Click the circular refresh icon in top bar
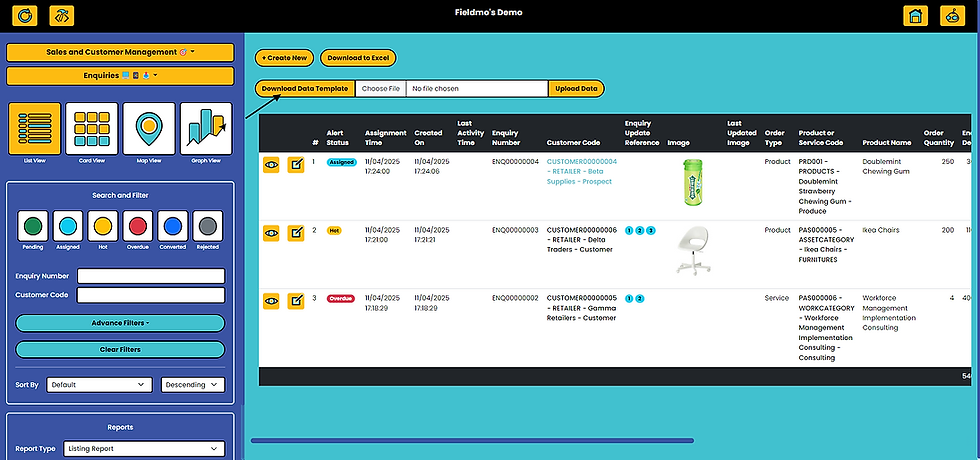980x460 pixels. 25,16
